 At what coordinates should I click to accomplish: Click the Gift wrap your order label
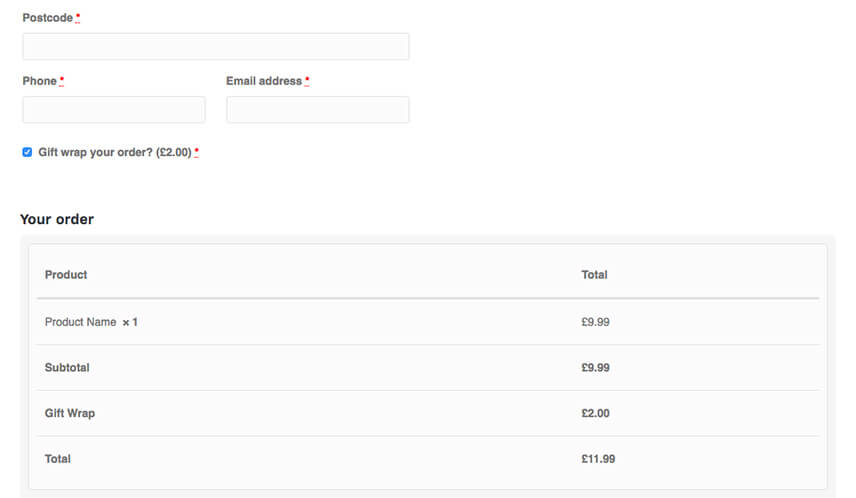tap(115, 152)
